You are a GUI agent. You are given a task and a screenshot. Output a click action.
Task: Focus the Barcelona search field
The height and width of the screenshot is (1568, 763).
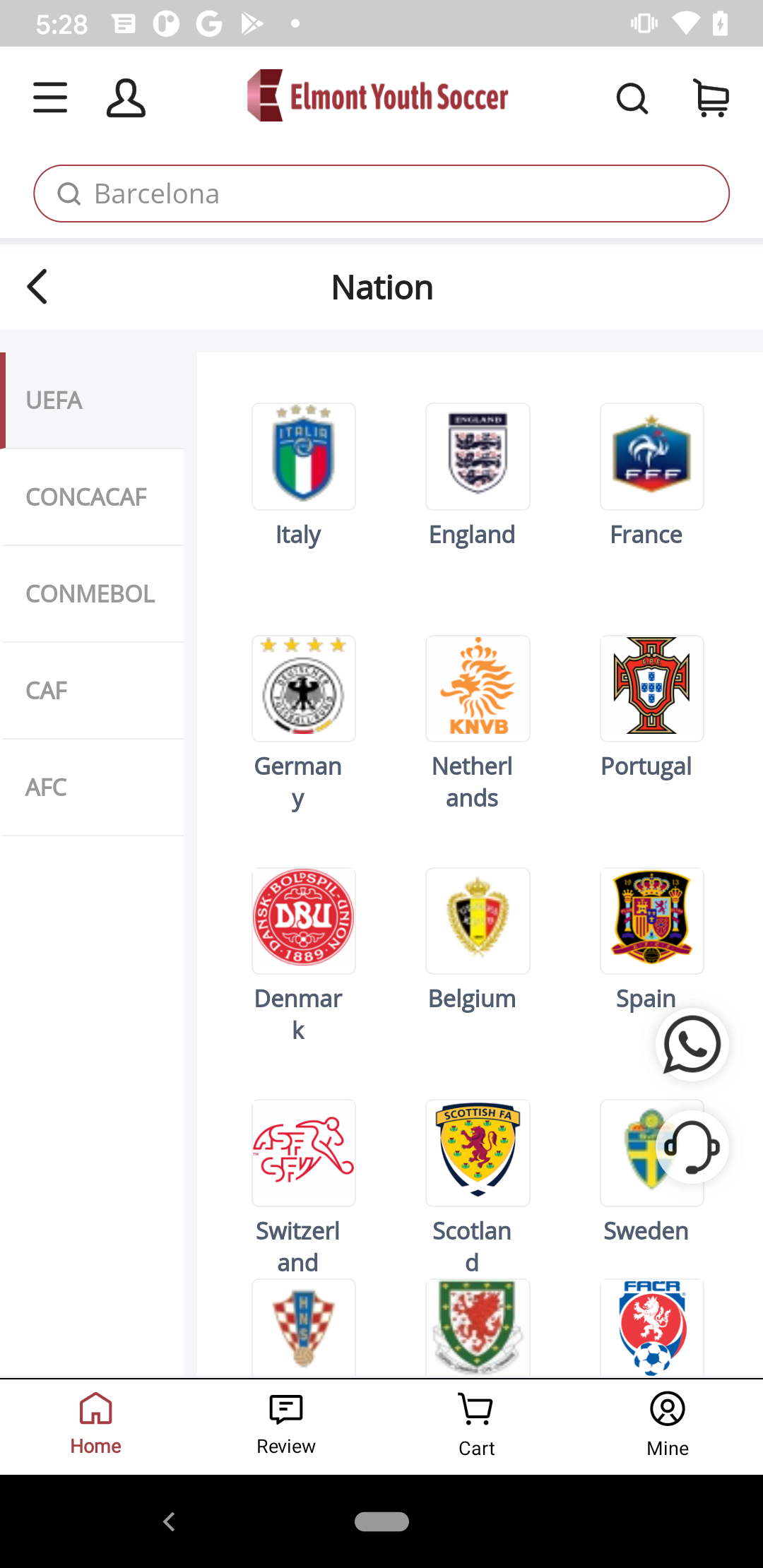click(381, 194)
